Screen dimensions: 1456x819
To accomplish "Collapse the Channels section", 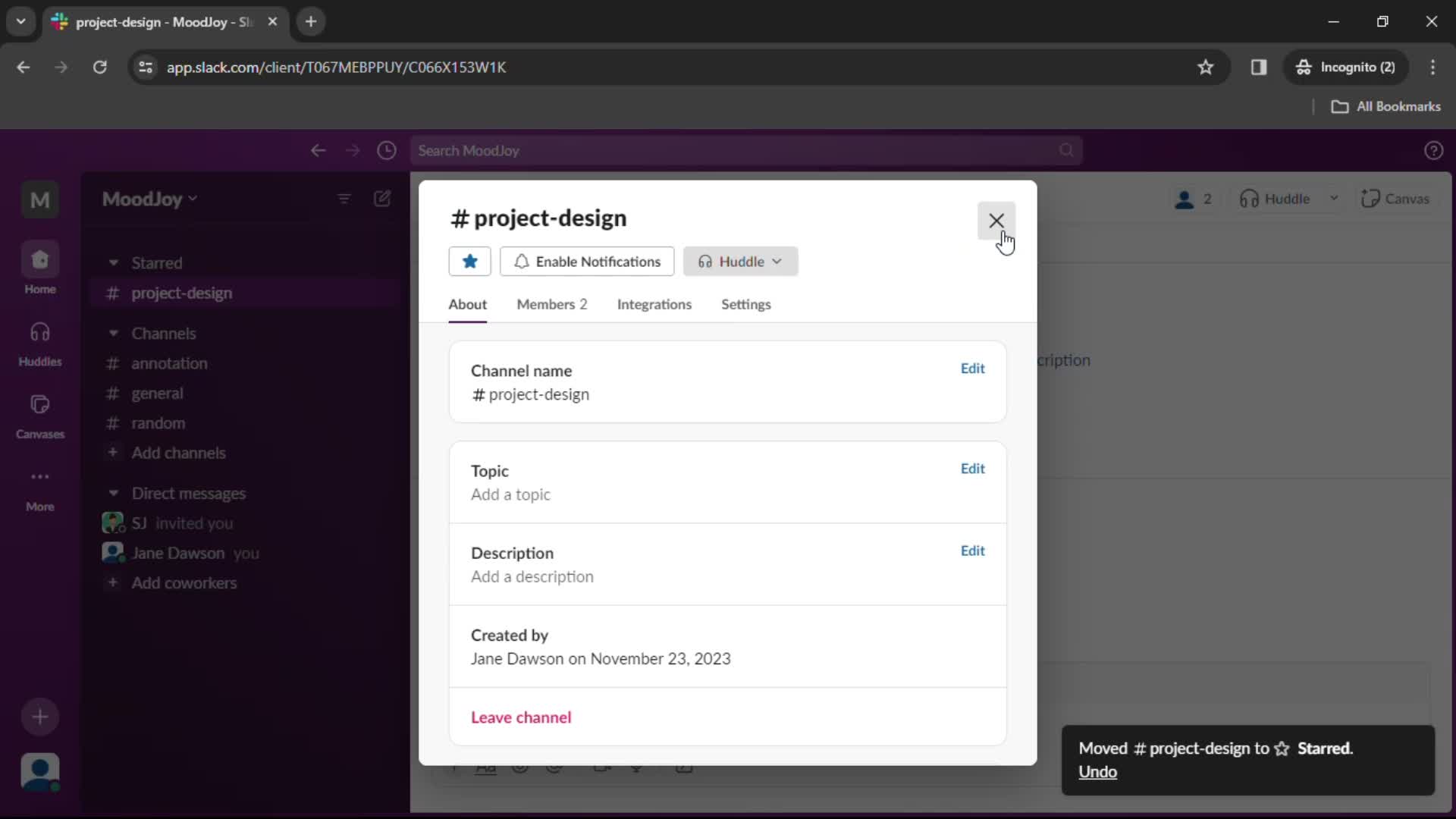I will coord(114,333).
